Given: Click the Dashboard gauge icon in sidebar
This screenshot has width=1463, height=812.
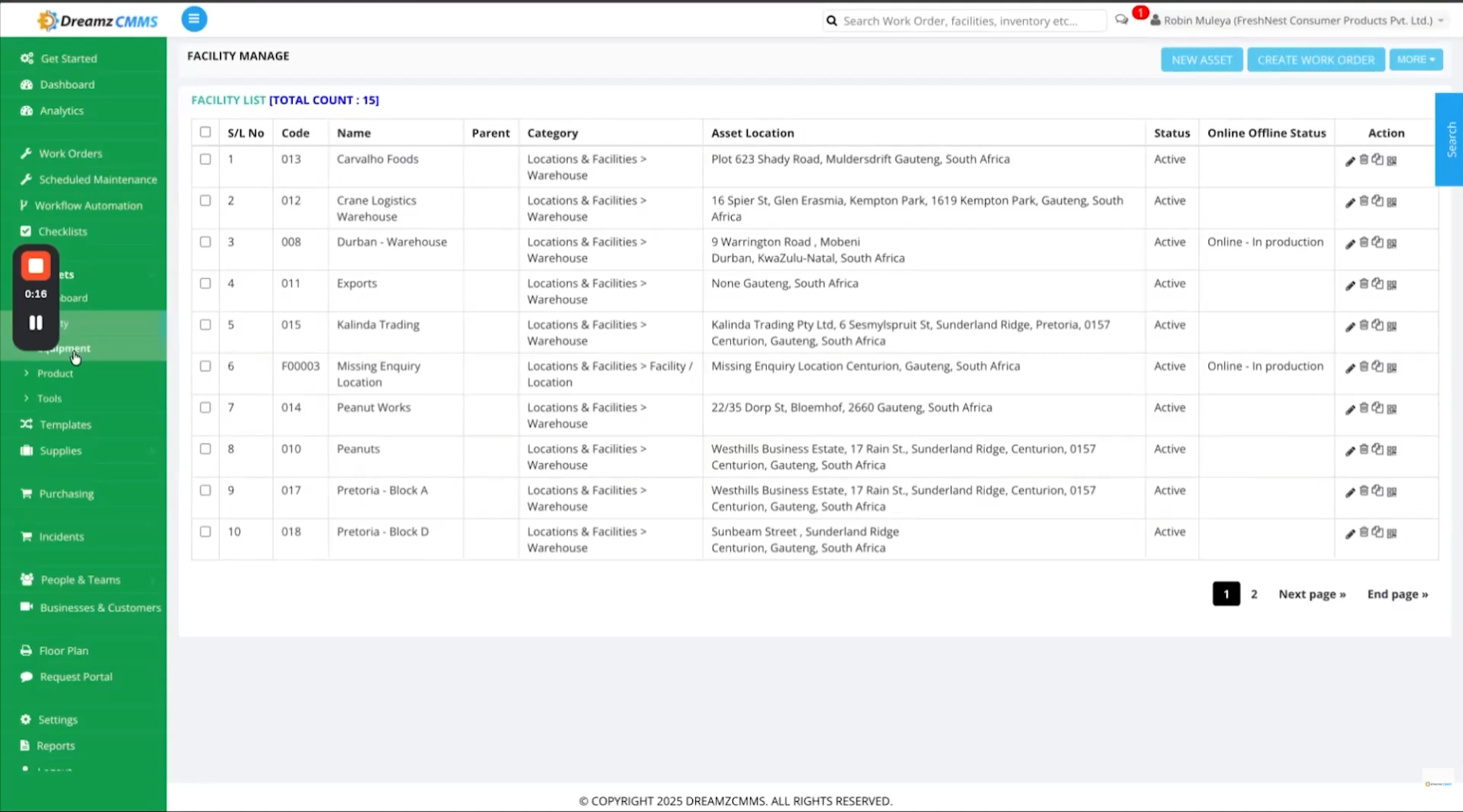Looking at the screenshot, I should [27, 84].
